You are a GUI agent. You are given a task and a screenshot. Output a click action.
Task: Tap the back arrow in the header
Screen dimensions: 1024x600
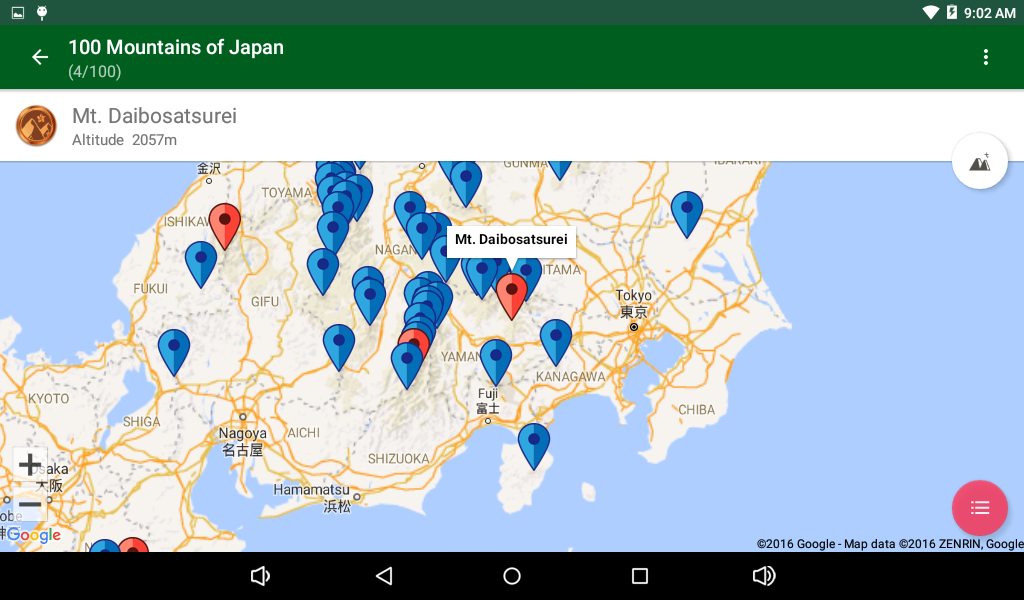(40, 57)
